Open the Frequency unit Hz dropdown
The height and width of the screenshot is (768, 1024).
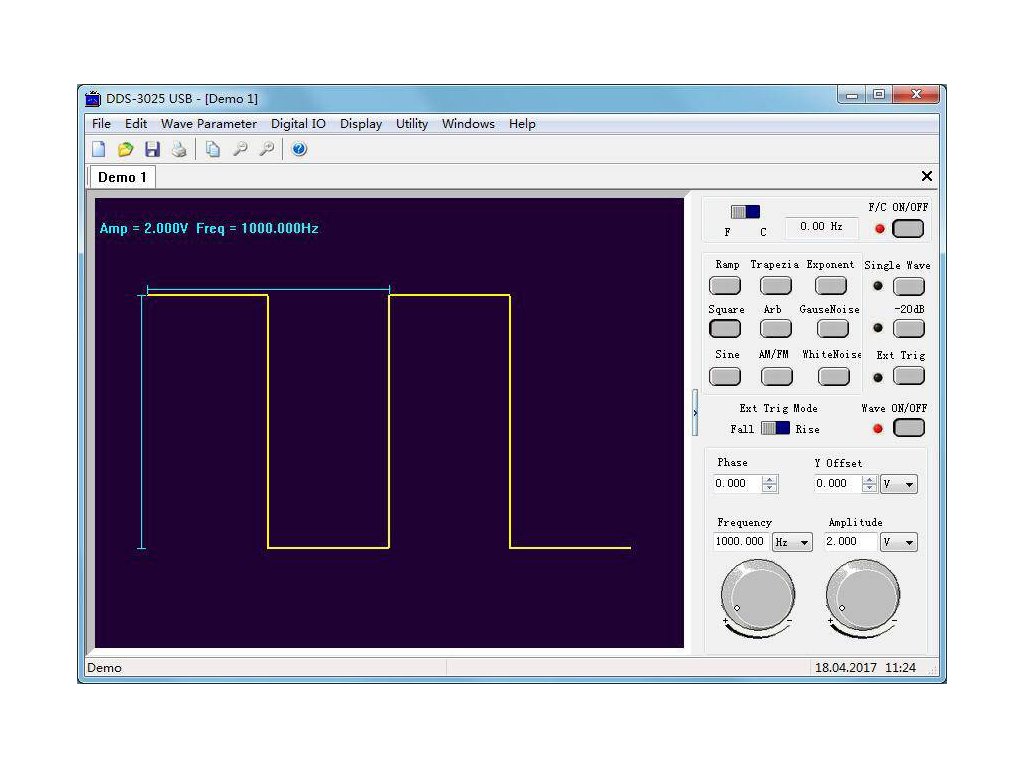(x=792, y=542)
